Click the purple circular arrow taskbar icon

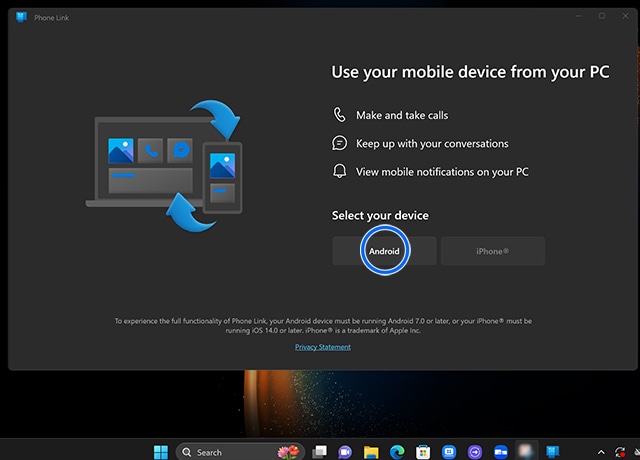(x=475, y=452)
